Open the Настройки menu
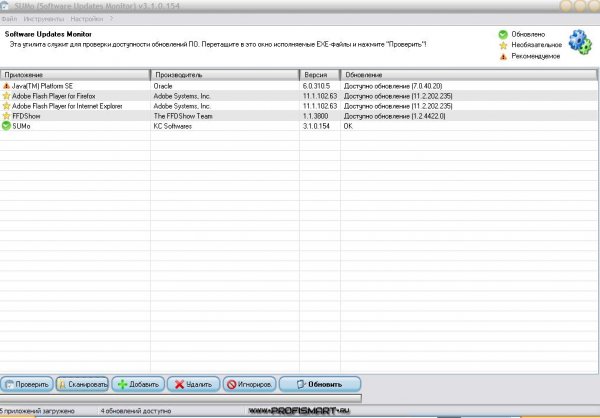Image resolution: width=600 pixels, height=418 pixels. pyautogui.click(x=86, y=19)
